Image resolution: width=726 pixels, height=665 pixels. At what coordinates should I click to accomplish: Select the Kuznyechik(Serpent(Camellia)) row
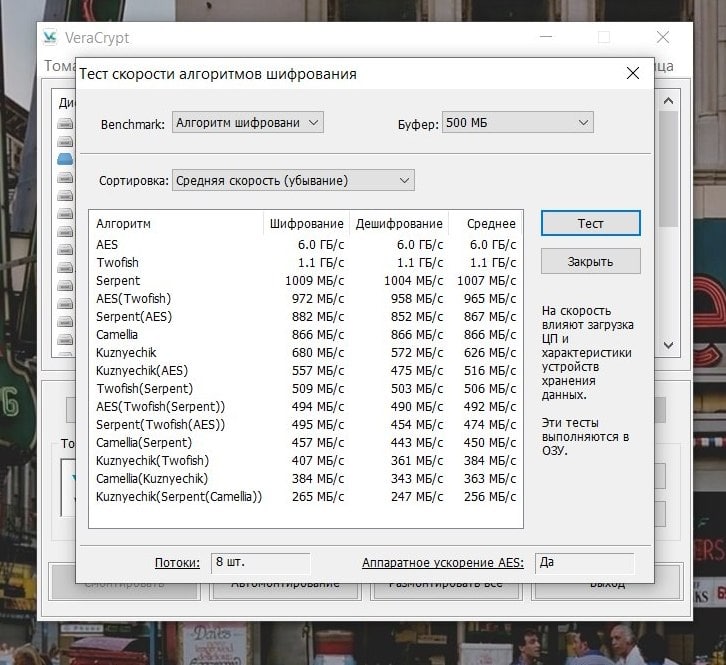pyautogui.click(x=306, y=497)
